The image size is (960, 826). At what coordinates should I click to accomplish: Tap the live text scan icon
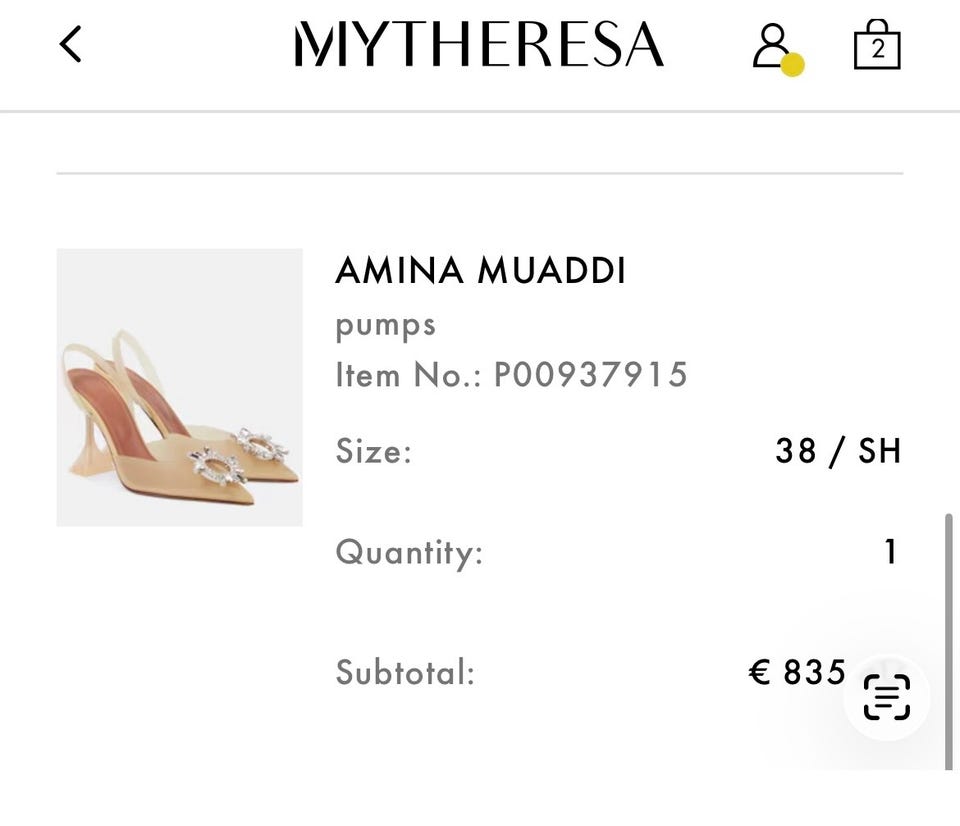pos(886,697)
